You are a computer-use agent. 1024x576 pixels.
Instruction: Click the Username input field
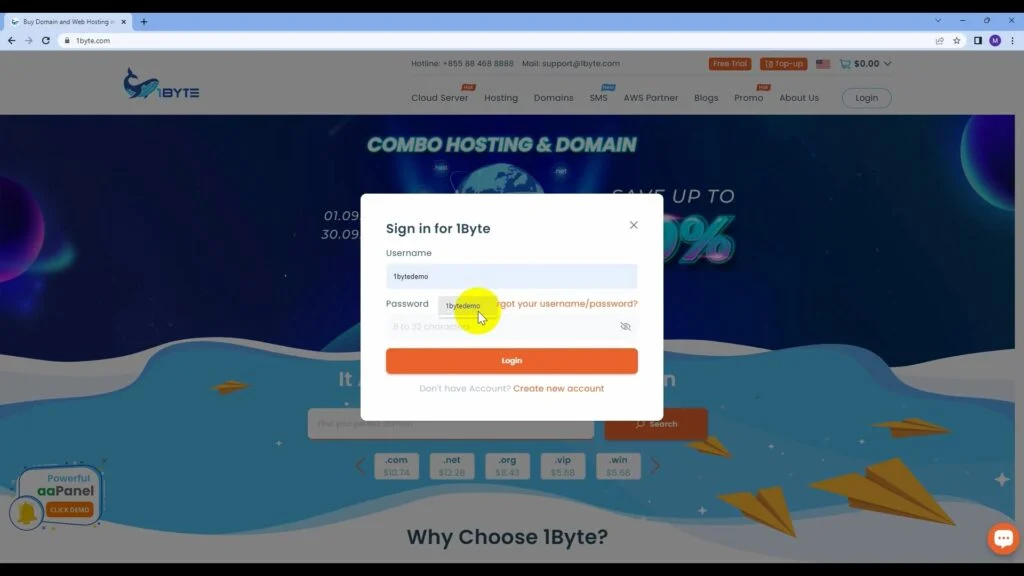[x=511, y=276]
